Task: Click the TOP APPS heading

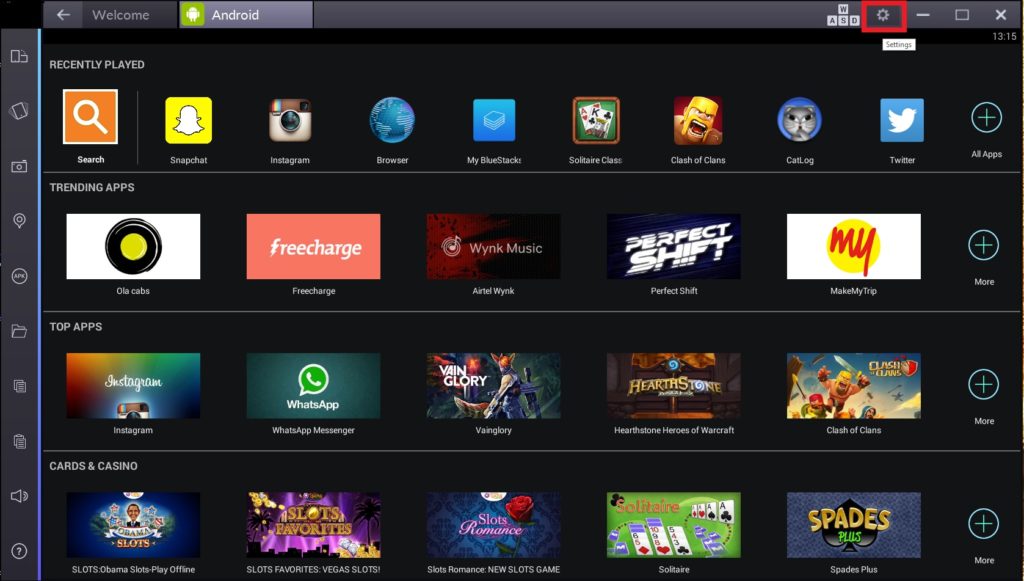Action: pos(76,327)
